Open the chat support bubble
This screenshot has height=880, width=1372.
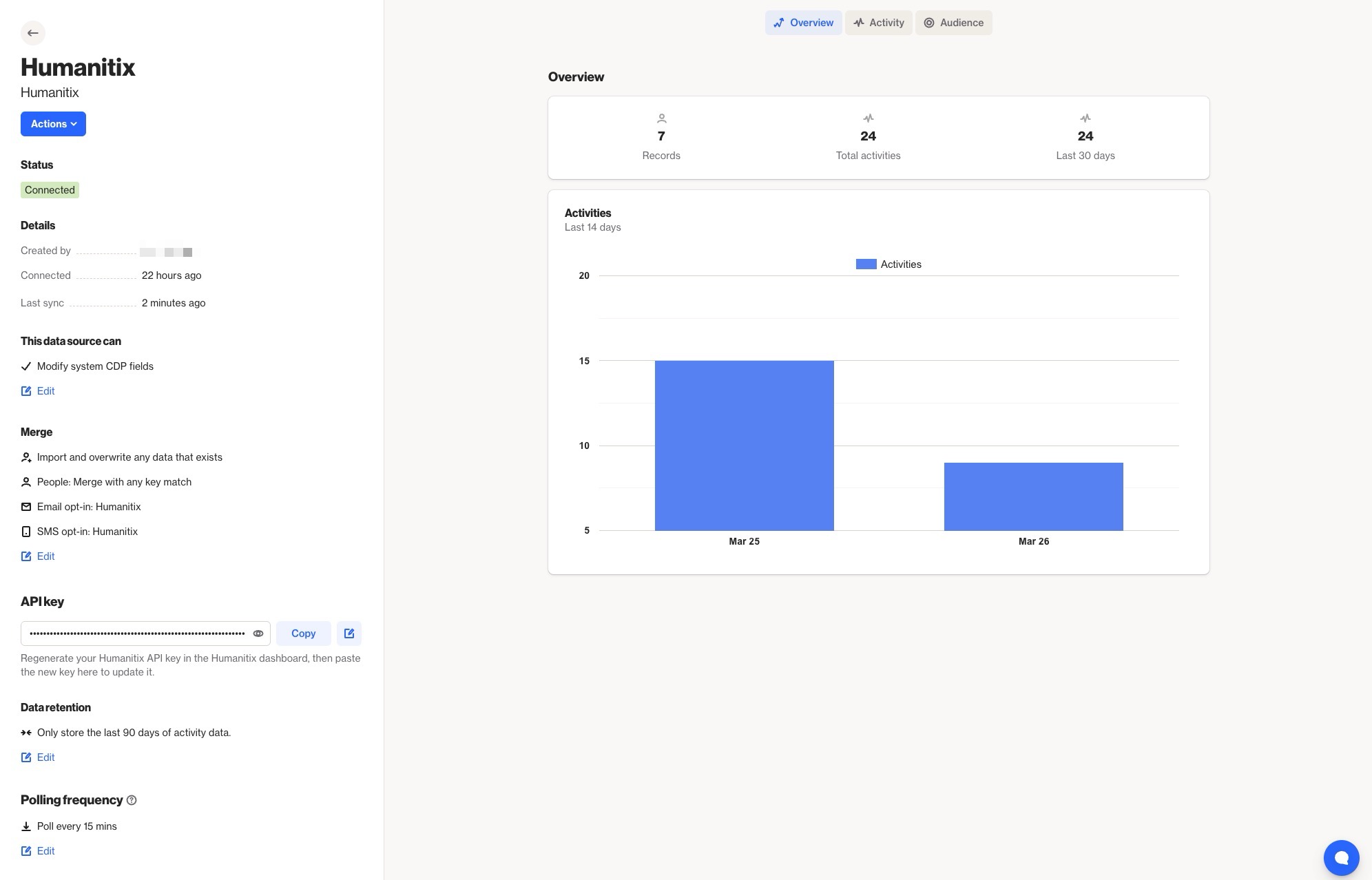click(1340, 857)
